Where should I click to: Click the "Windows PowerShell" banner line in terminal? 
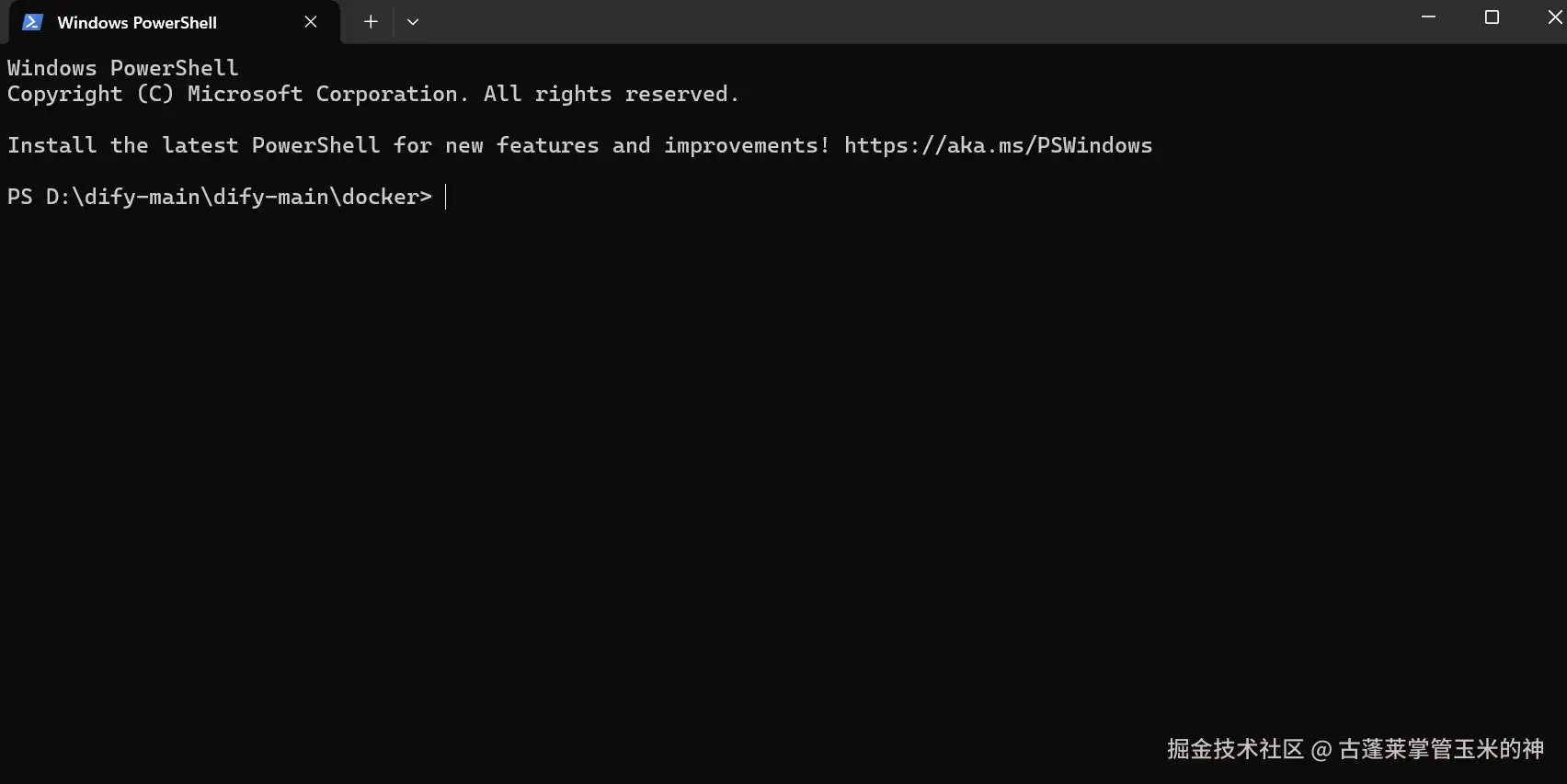[123, 68]
